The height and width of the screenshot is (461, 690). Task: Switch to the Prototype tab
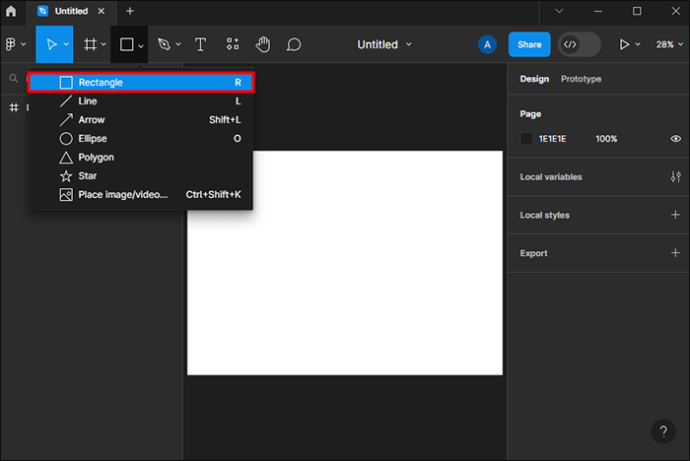(580, 79)
